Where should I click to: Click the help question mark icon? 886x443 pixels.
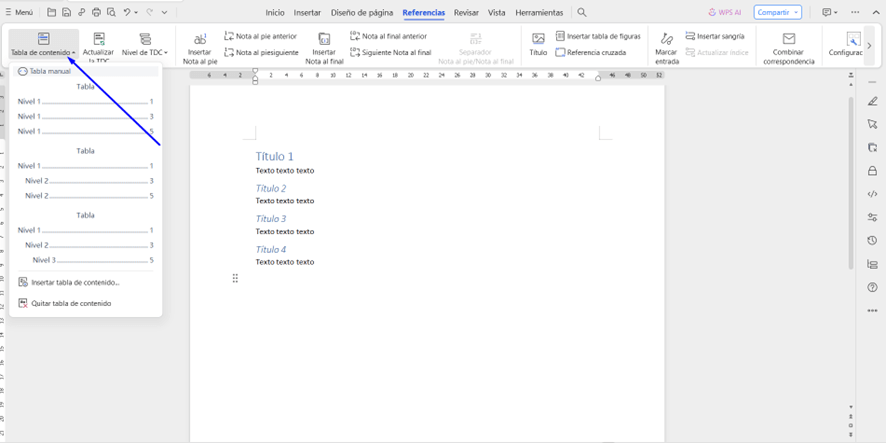pyautogui.click(x=872, y=287)
